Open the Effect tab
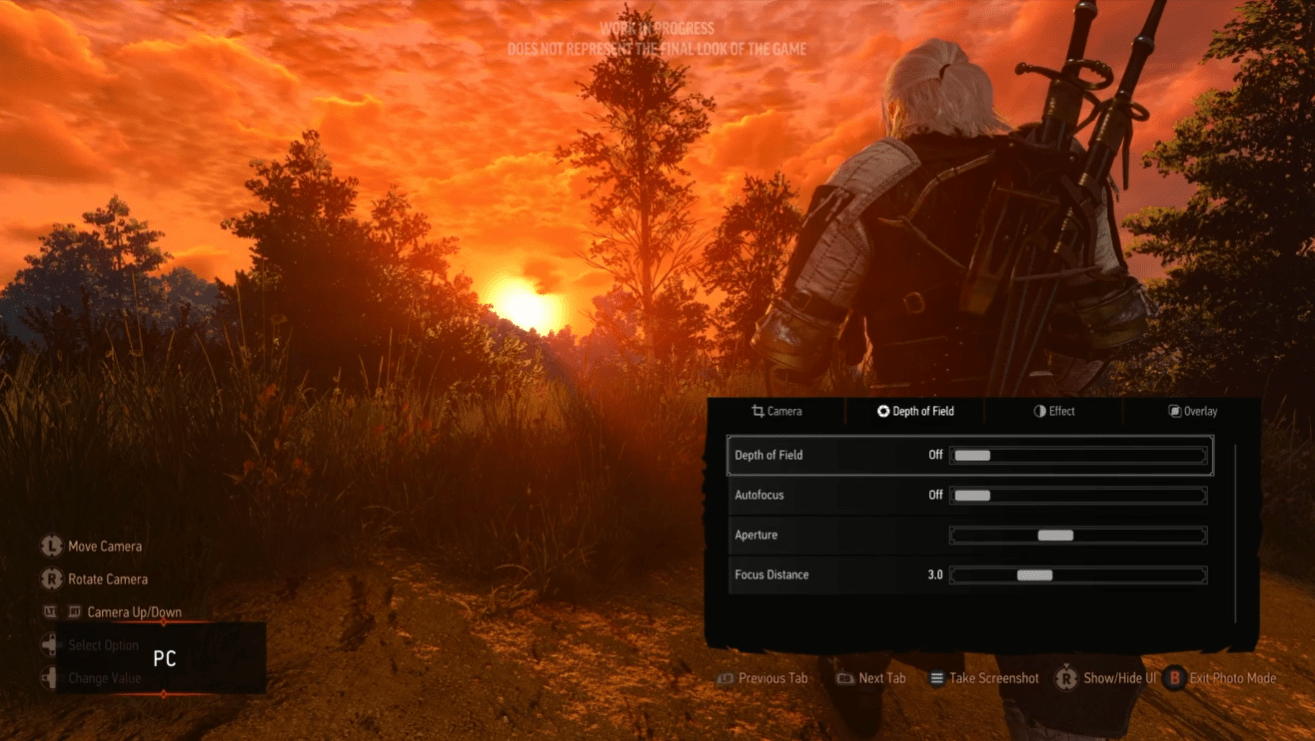The height and width of the screenshot is (741, 1315). [x=1054, y=411]
